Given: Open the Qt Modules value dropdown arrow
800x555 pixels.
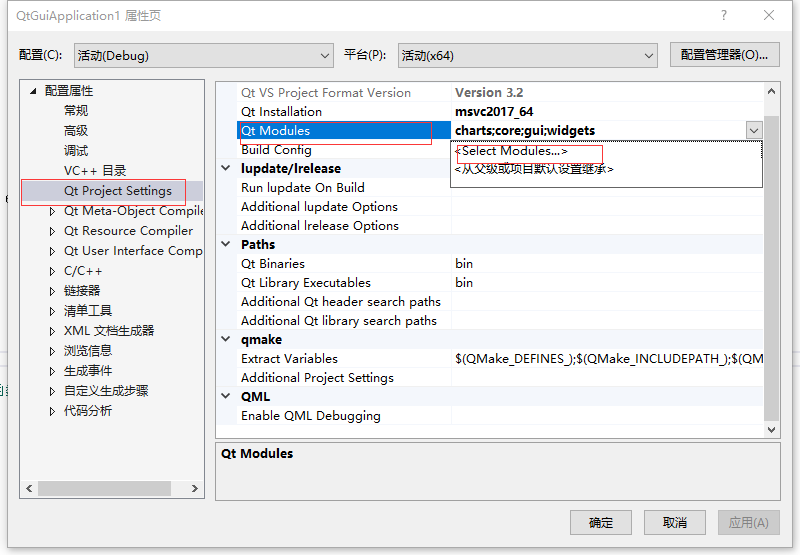Looking at the screenshot, I should 754,131.
